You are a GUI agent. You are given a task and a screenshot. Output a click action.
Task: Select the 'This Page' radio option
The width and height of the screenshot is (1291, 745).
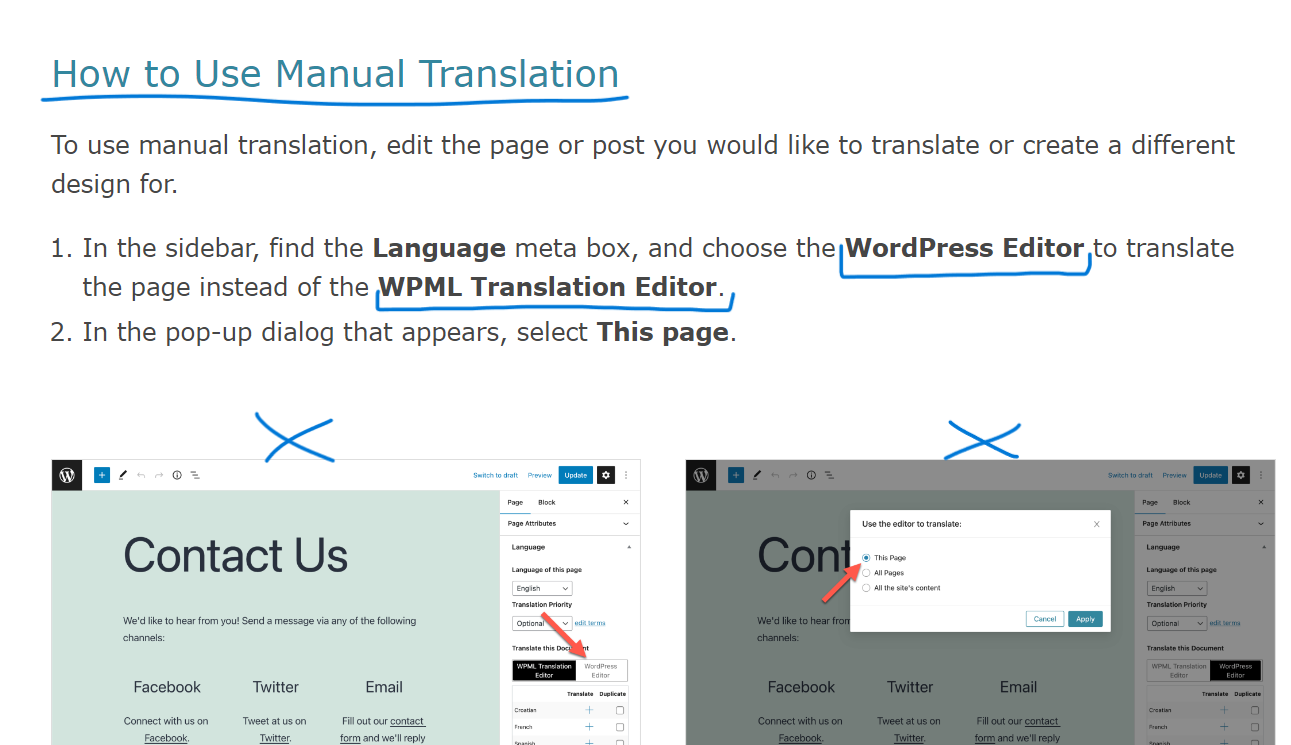pyautogui.click(x=866, y=558)
